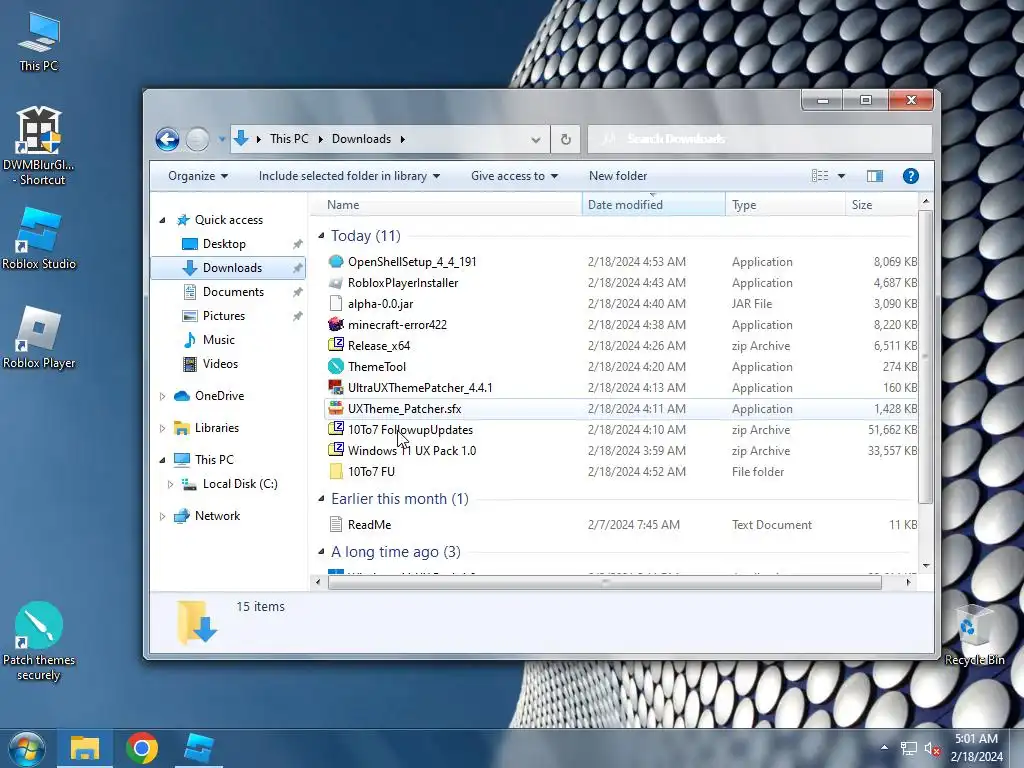Select Windows 11 UX Pack 1.0 archive
The height and width of the screenshot is (768, 1024).
(411, 451)
